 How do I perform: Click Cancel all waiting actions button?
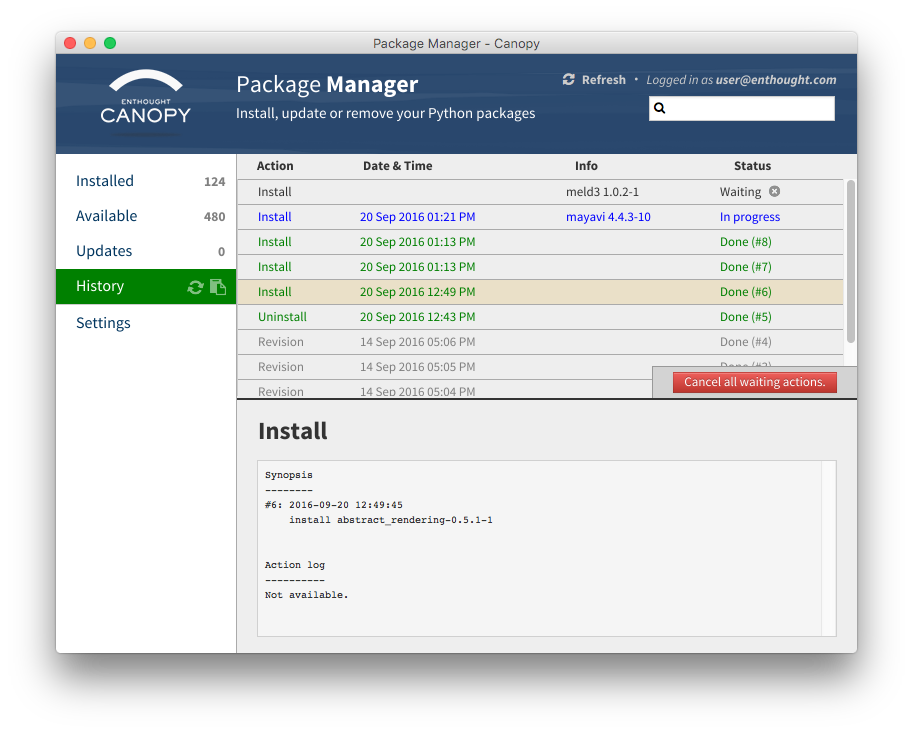pyautogui.click(x=755, y=382)
